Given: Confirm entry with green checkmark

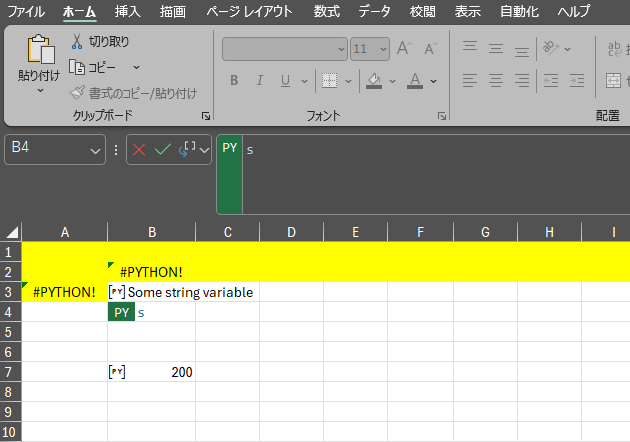Looking at the screenshot, I should click(163, 149).
